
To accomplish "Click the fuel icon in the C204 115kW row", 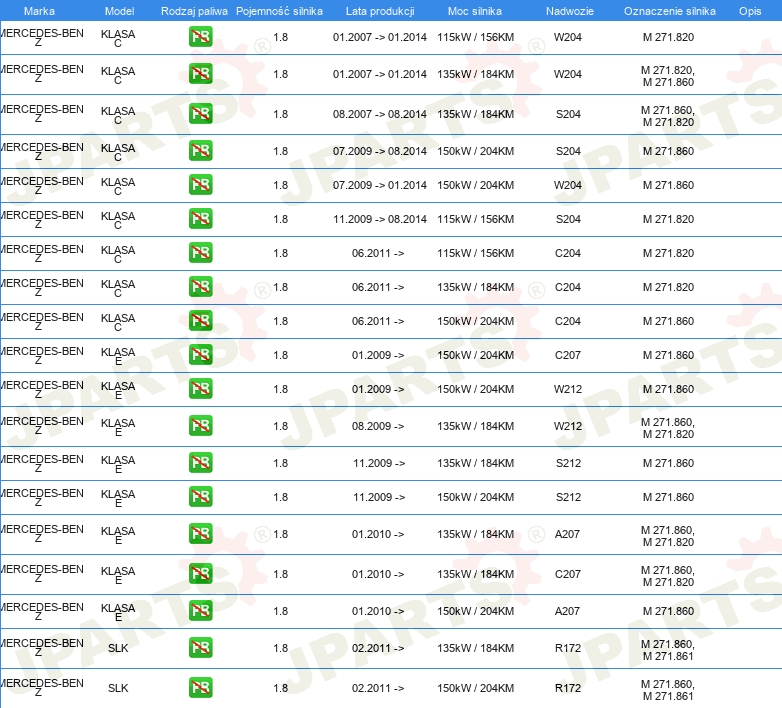I will coord(200,253).
